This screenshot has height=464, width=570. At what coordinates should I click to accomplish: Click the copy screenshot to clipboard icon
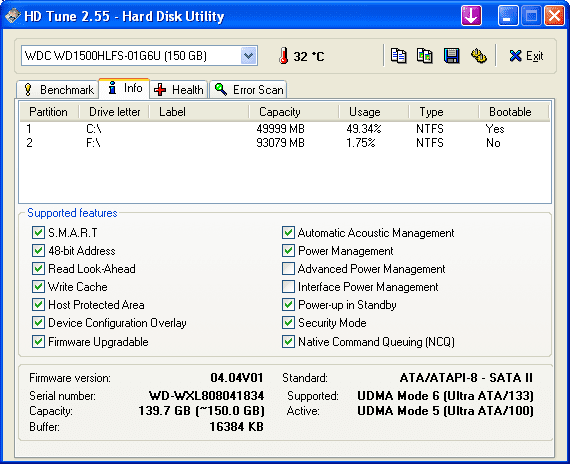[425, 56]
